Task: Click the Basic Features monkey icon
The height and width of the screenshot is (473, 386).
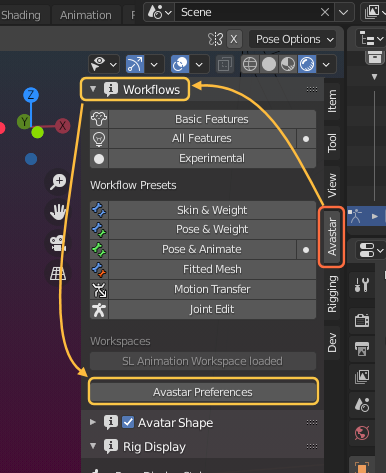Action: tap(99, 119)
